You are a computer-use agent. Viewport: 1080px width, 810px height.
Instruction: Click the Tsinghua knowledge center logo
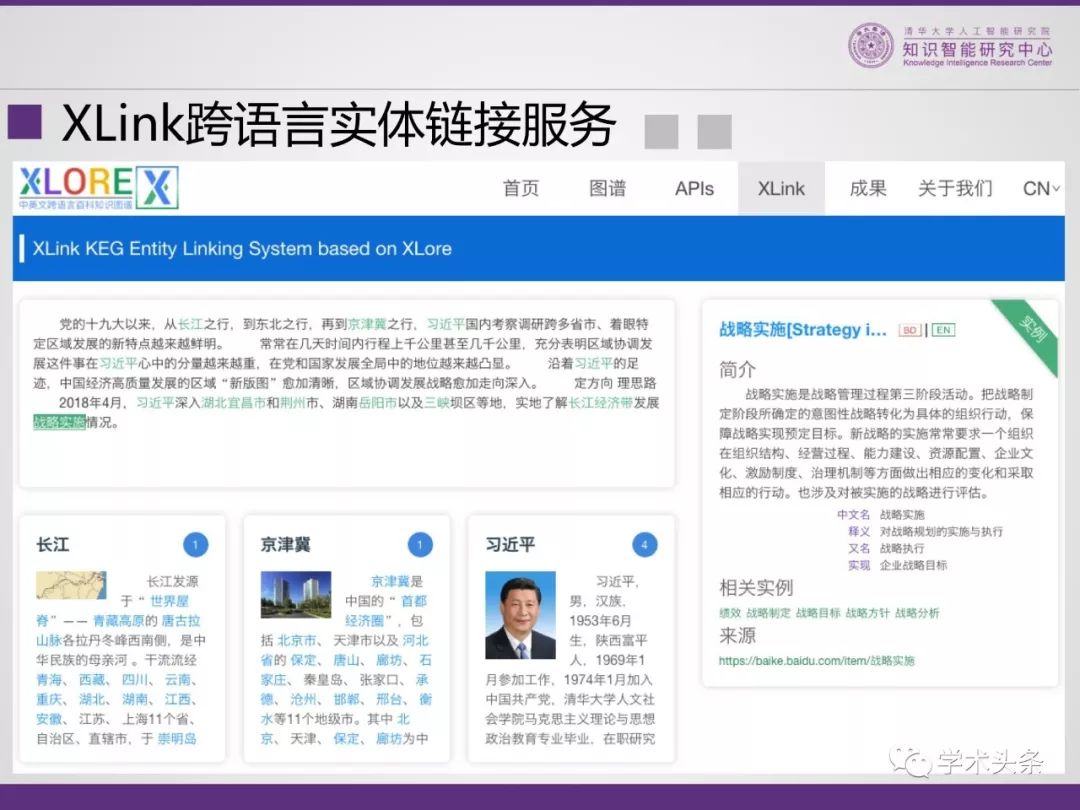click(950, 46)
